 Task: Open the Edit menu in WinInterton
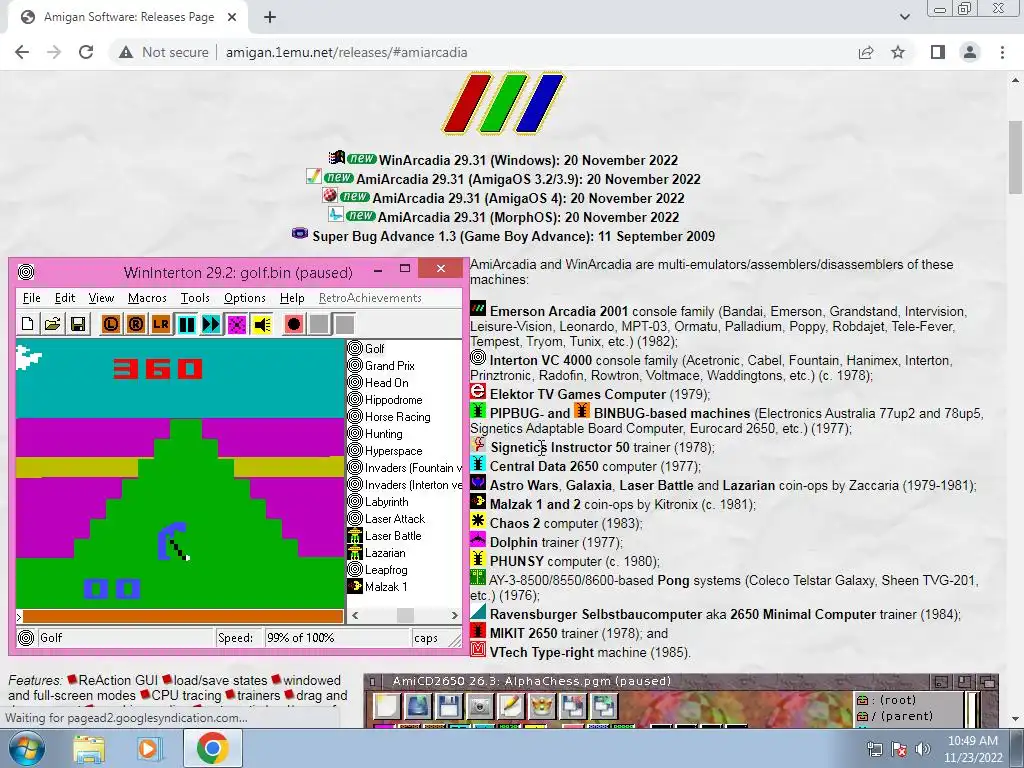coord(65,298)
